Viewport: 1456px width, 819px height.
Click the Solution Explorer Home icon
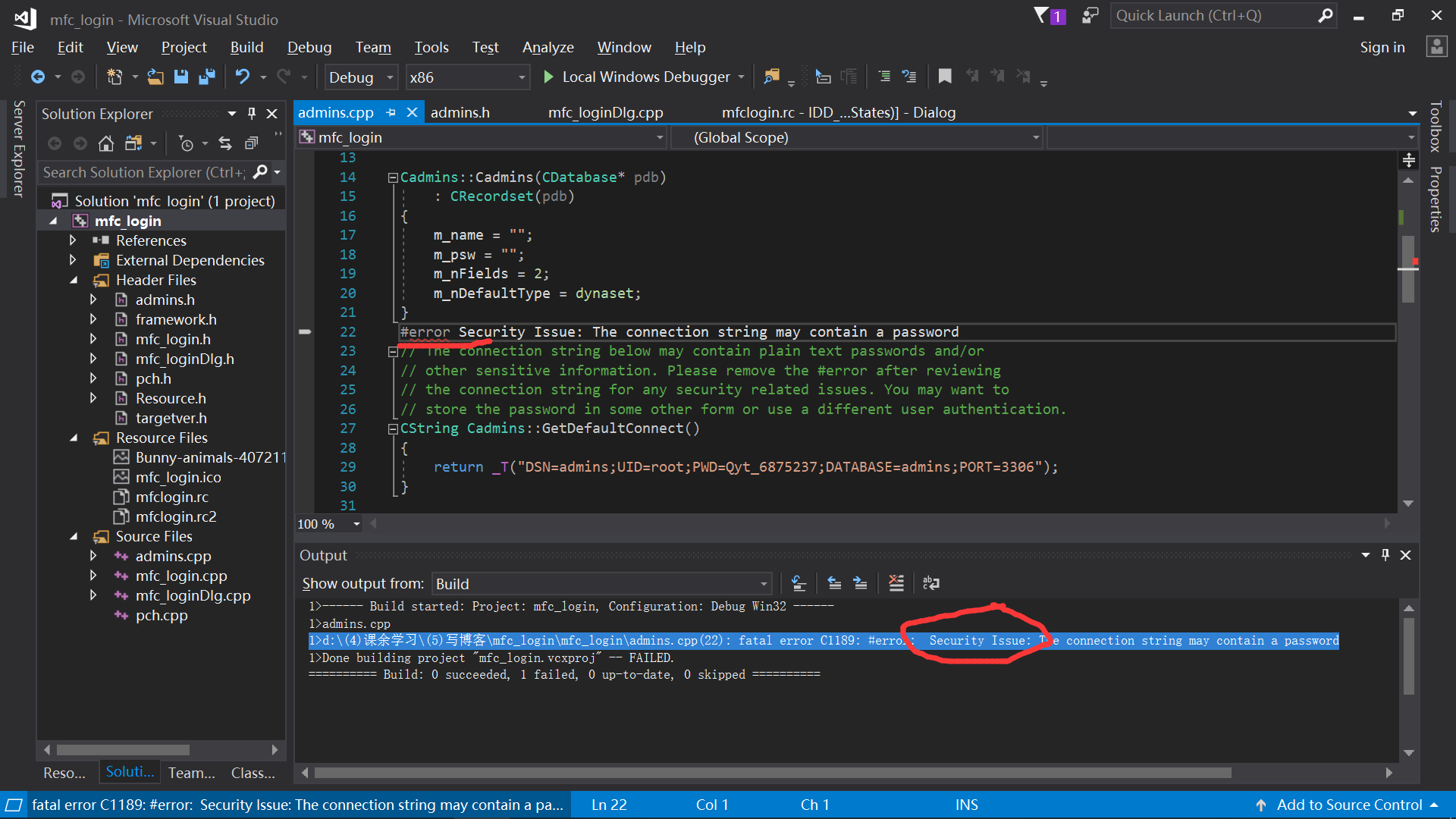(x=106, y=143)
